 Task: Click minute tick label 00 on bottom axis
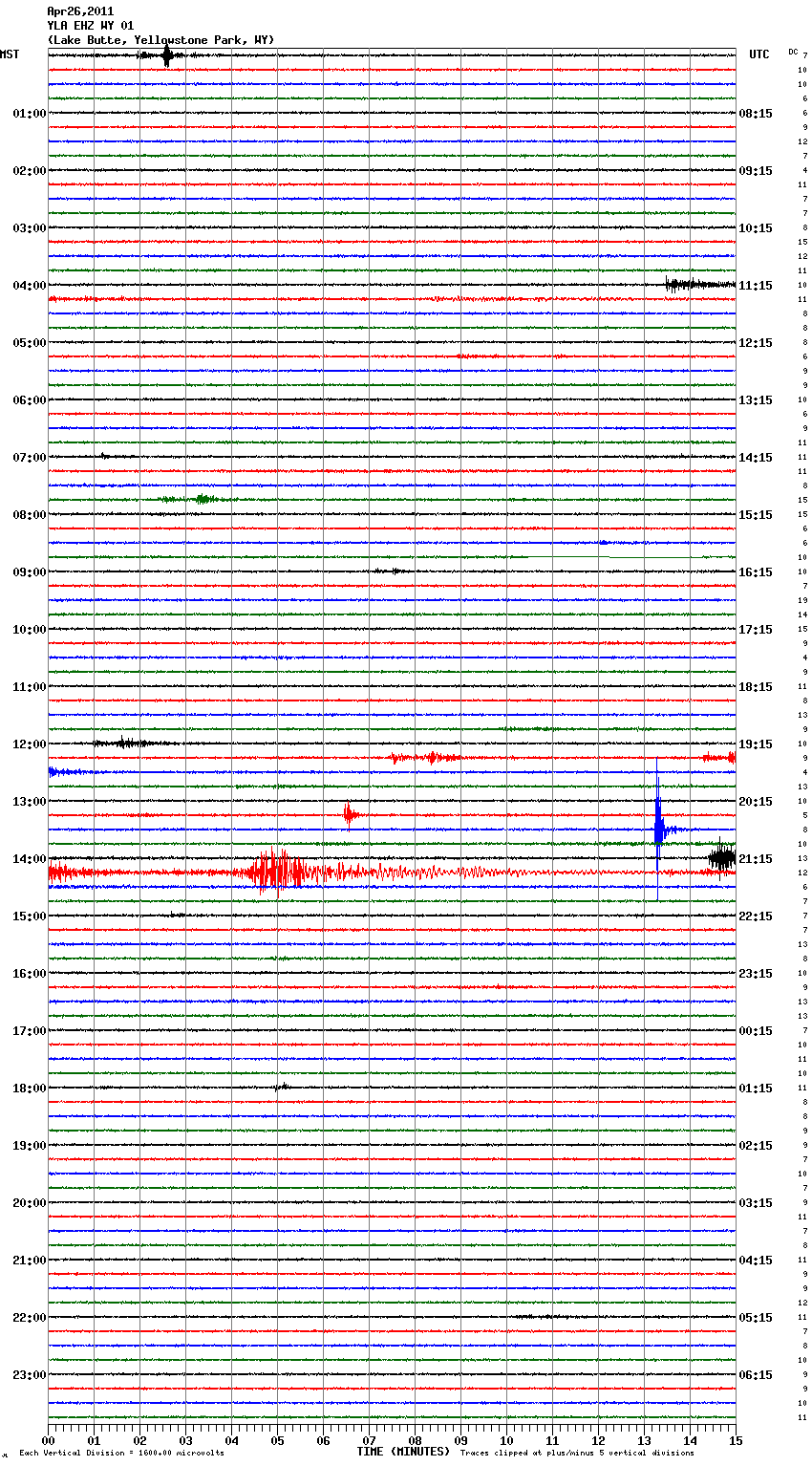pyautogui.click(x=48, y=1440)
